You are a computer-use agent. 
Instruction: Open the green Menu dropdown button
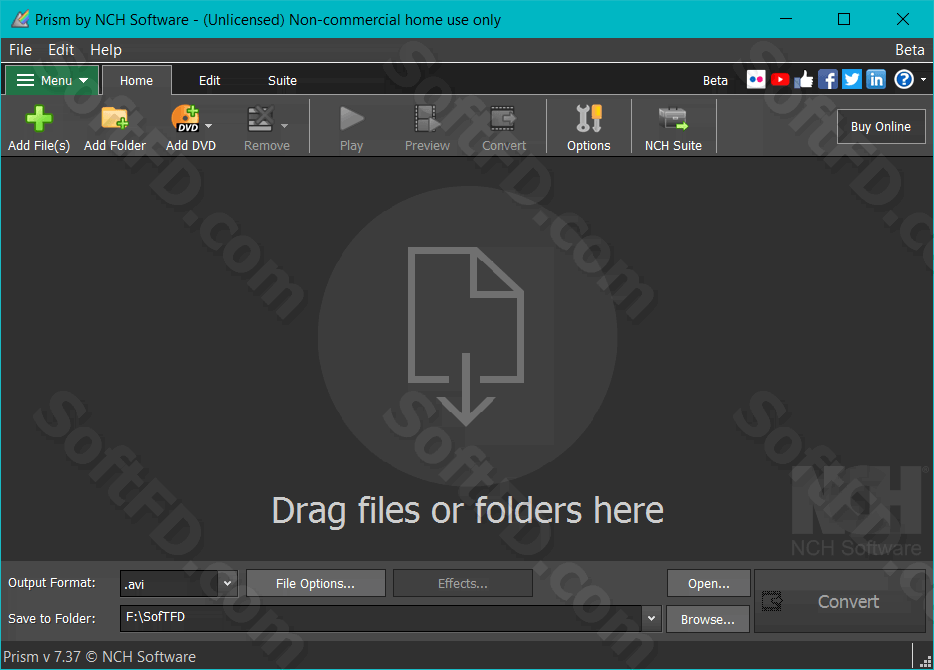coord(52,80)
